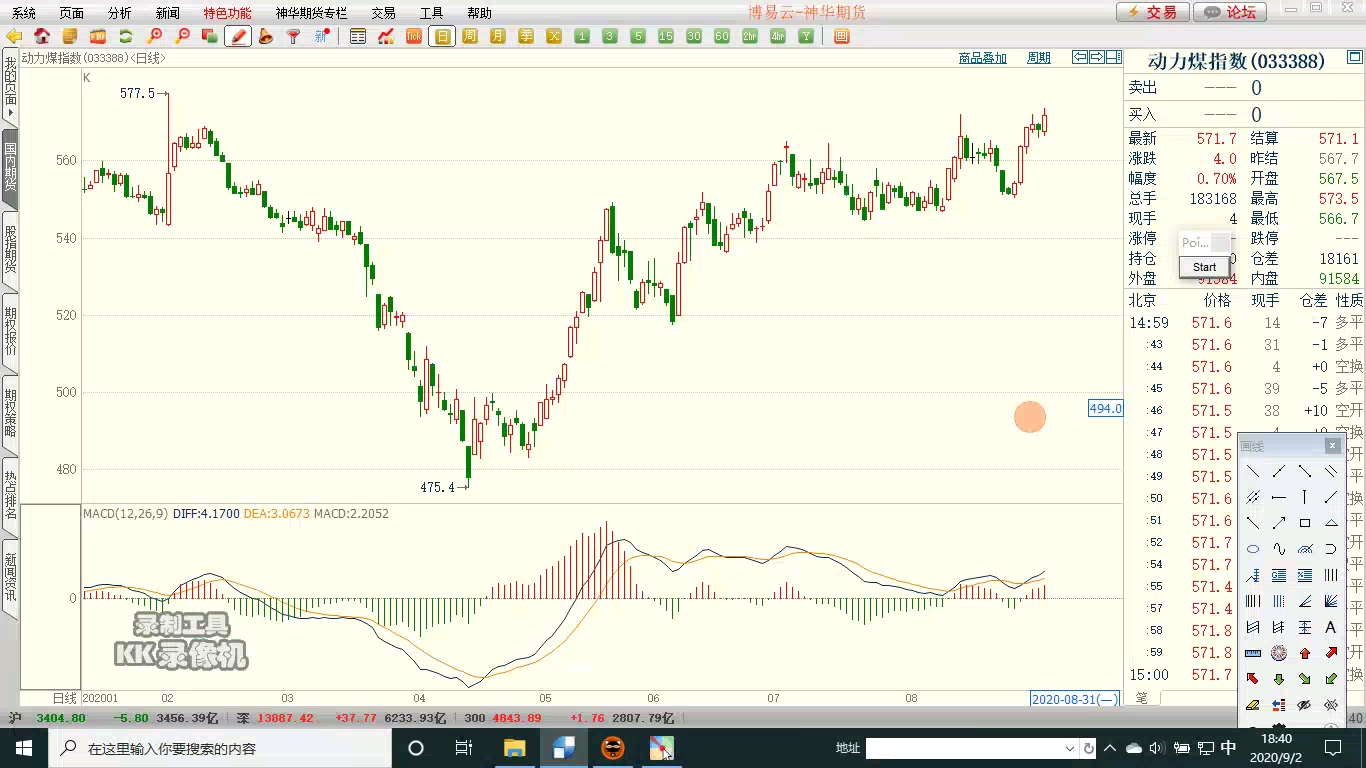Click the 日线 label at bottom left
This screenshot has width=1366, height=768.
coord(65,698)
